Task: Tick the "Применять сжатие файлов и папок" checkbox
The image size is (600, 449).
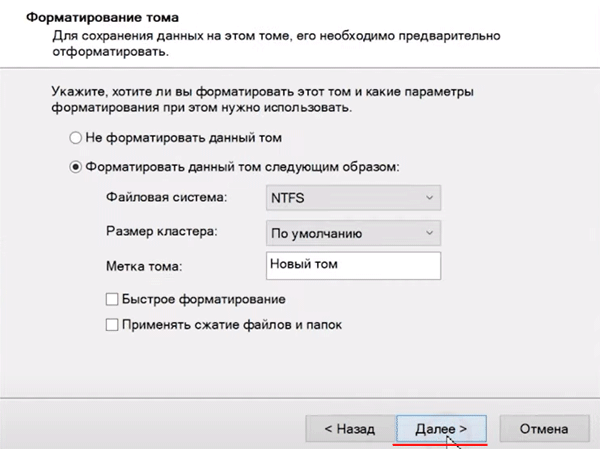Action: pyautogui.click(x=111, y=325)
